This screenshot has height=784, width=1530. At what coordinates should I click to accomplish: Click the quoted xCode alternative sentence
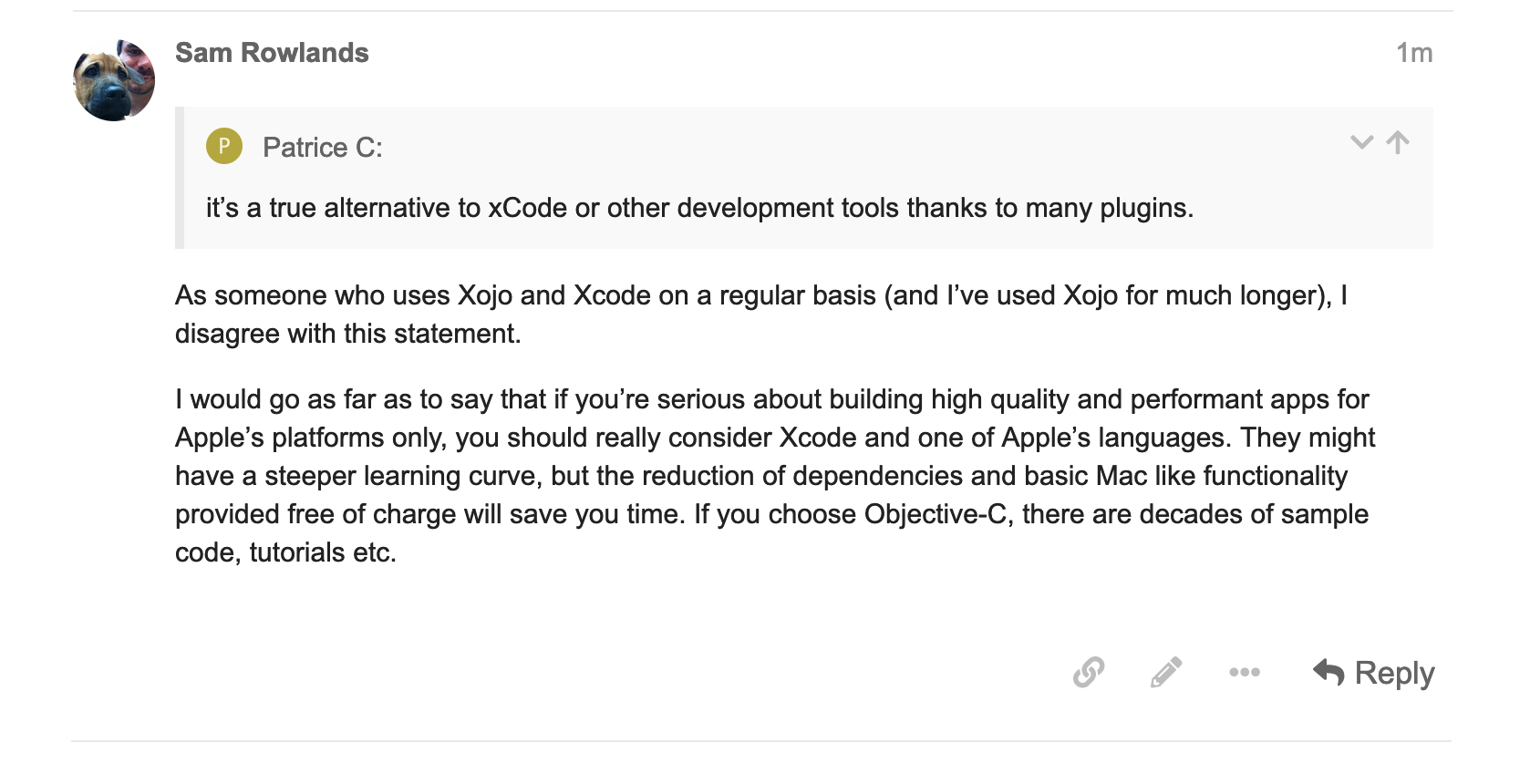(699, 208)
